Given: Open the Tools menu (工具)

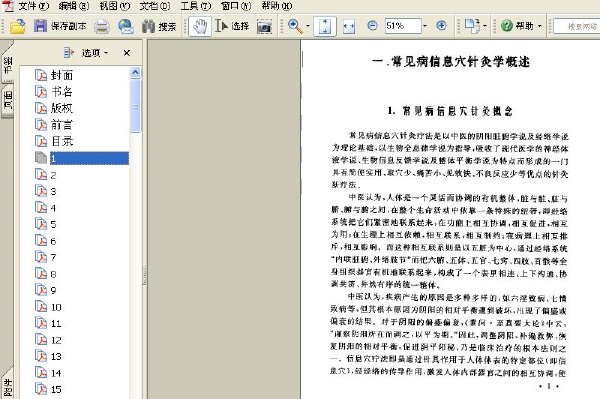Looking at the screenshot, I should (196, 6).
